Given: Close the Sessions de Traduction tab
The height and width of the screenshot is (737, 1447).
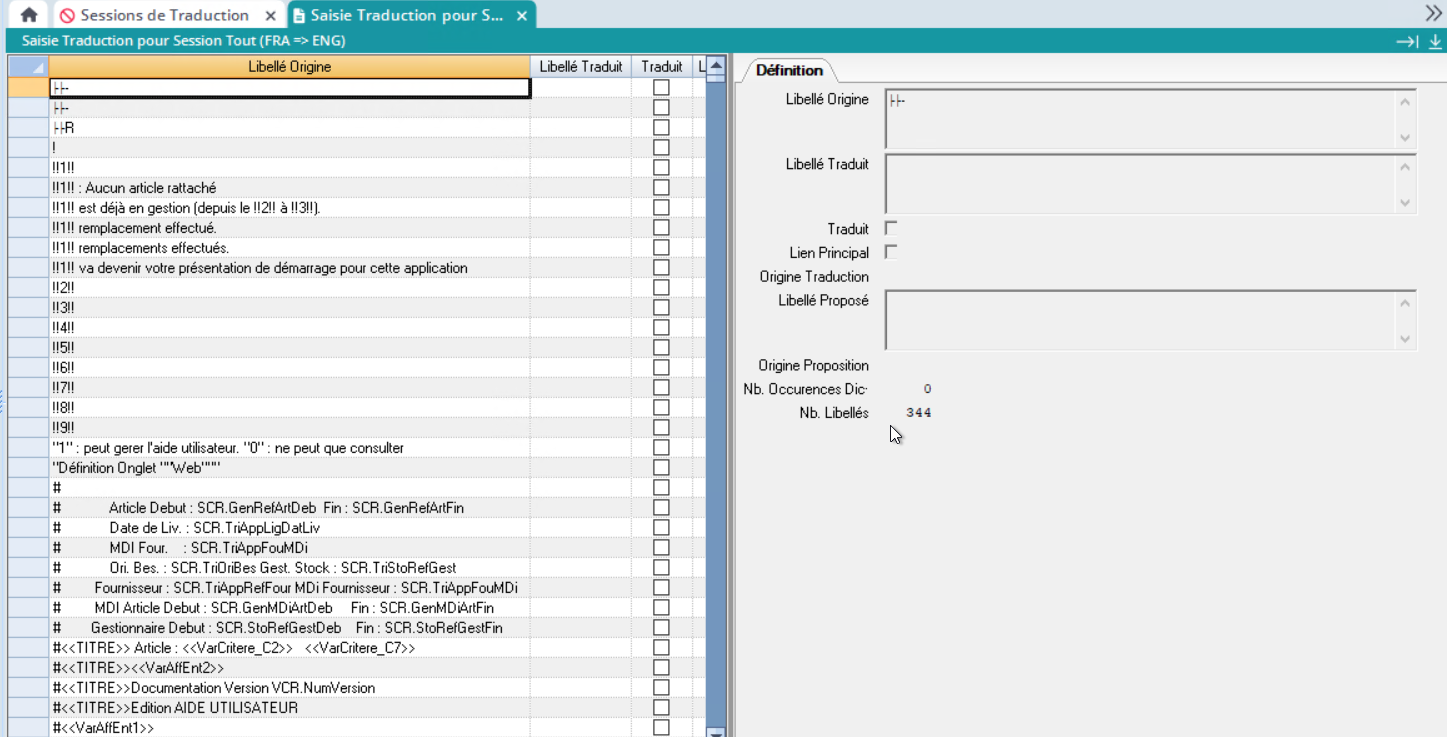Looking at the screenshot, I should coord(271,16).
